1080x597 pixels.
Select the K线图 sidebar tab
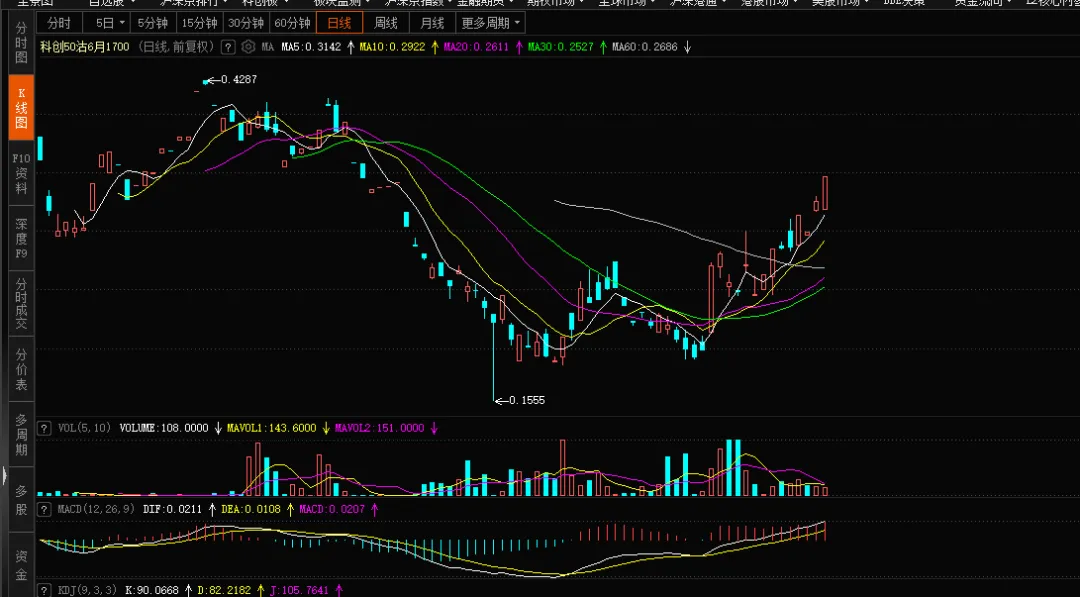click(21, 108)
